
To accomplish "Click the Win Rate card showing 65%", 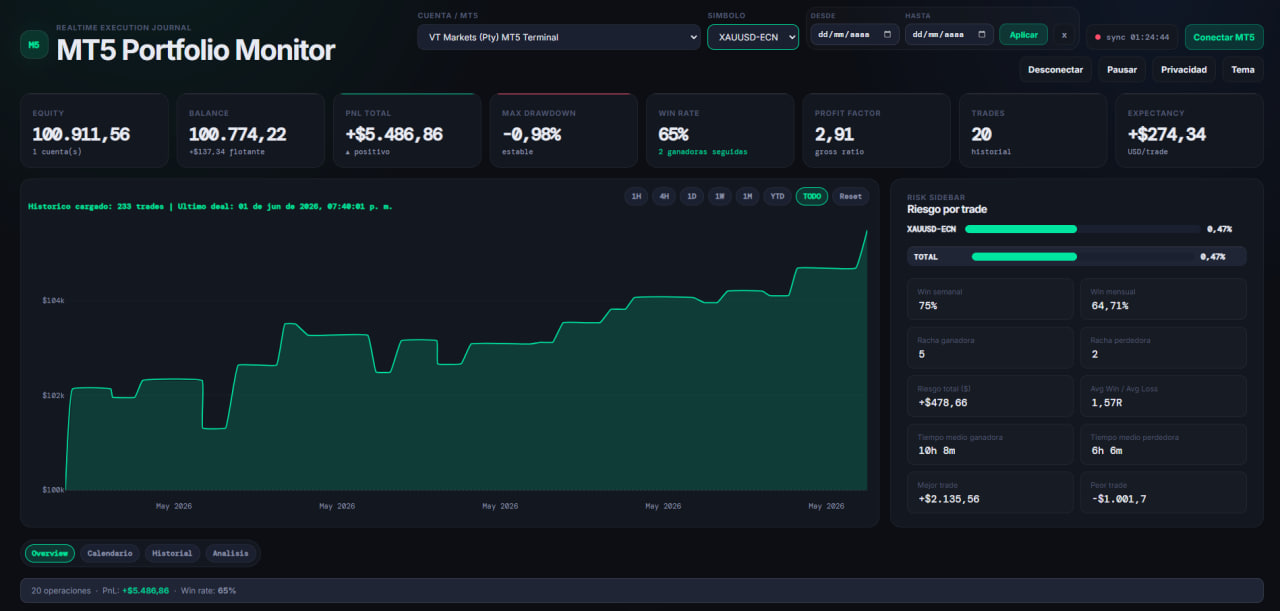I will click(x=720, y=130).
